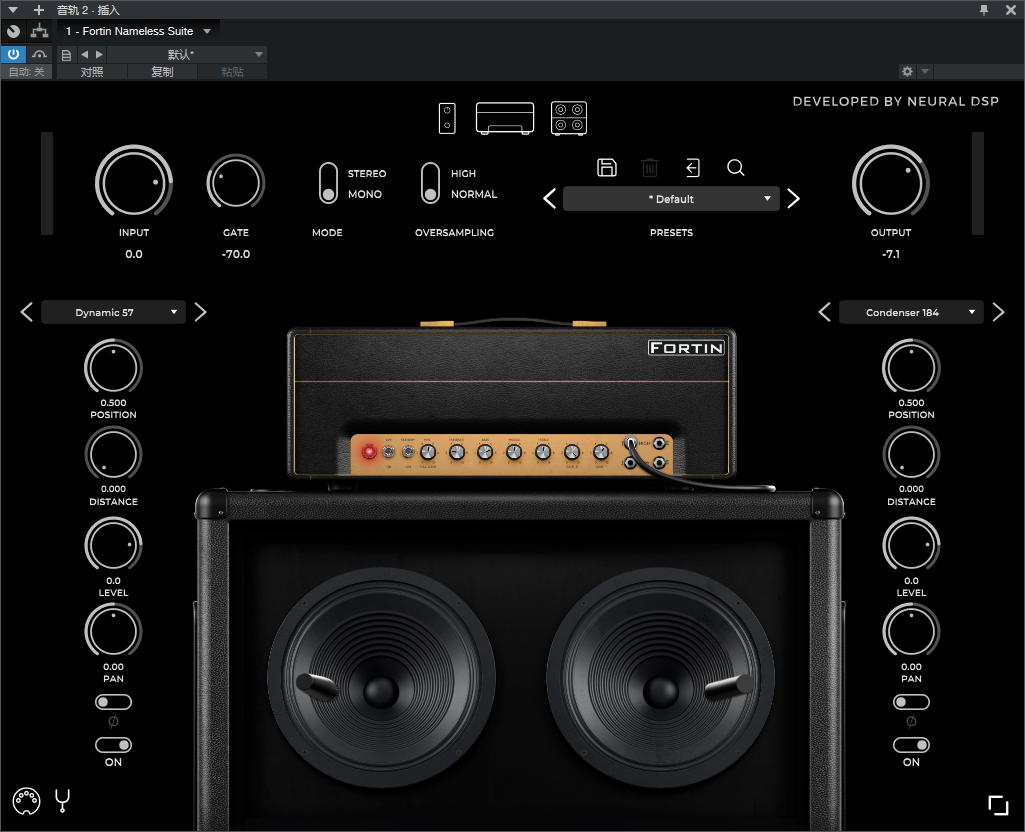Toggle Dynamic 57 mic ON switch
Screen dimensions: 1025x832
pyautogui.click(x=113, y=745)
